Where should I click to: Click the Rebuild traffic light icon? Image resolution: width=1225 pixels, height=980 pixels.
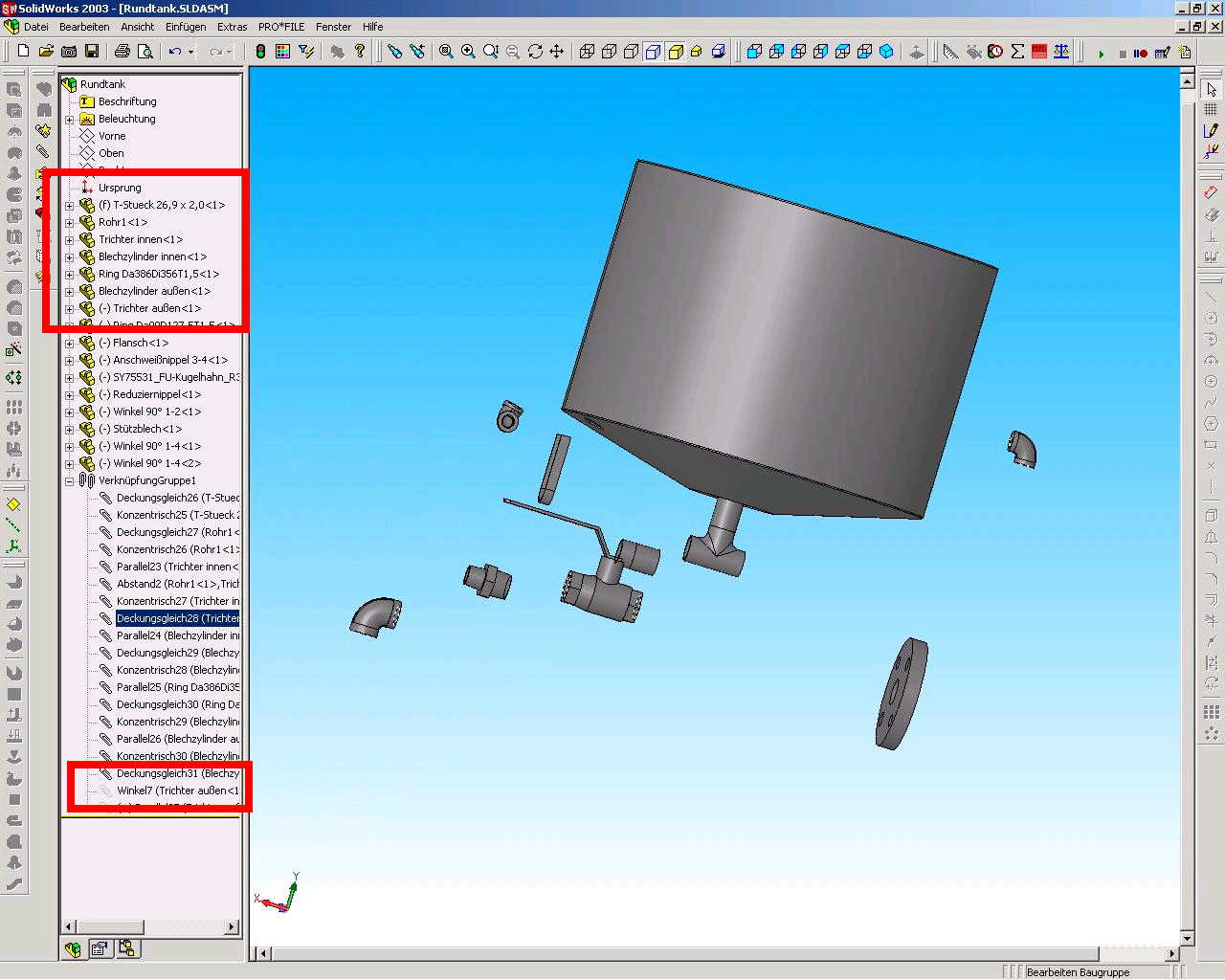(x=260, y=52)
